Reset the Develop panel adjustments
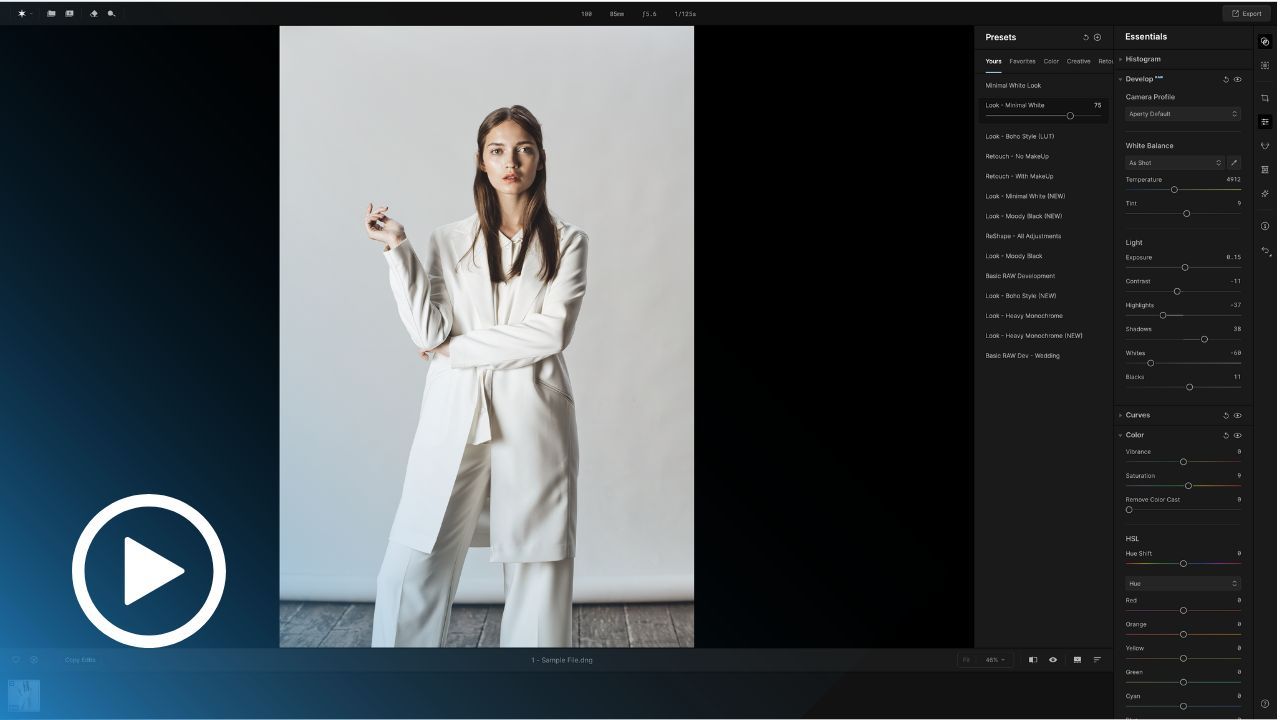 (x=1226, y=79)
